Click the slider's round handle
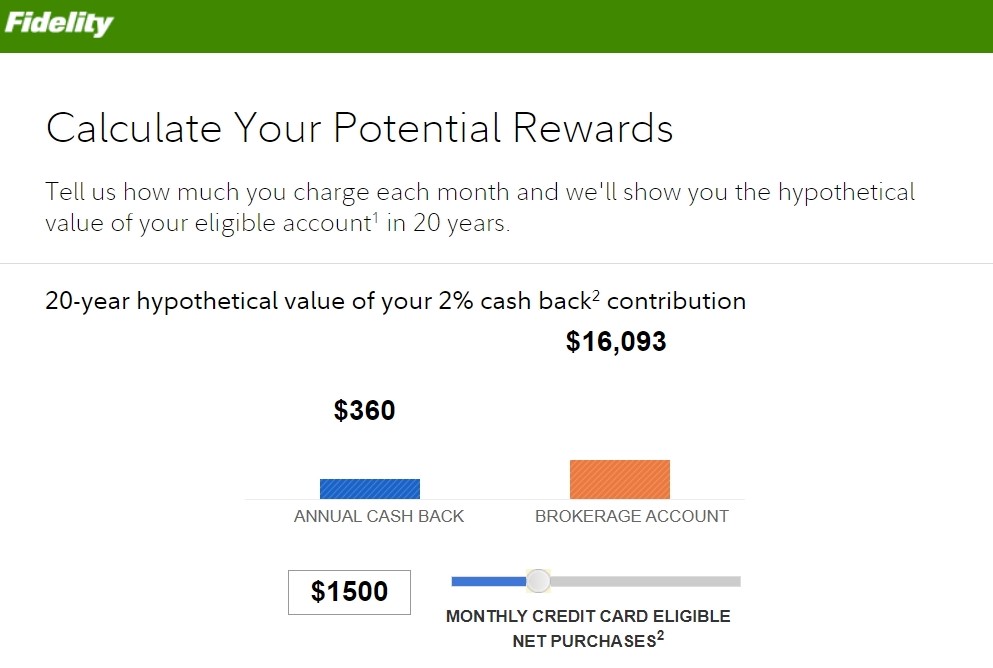Screen dimensions: 993x668 point(538,581)
